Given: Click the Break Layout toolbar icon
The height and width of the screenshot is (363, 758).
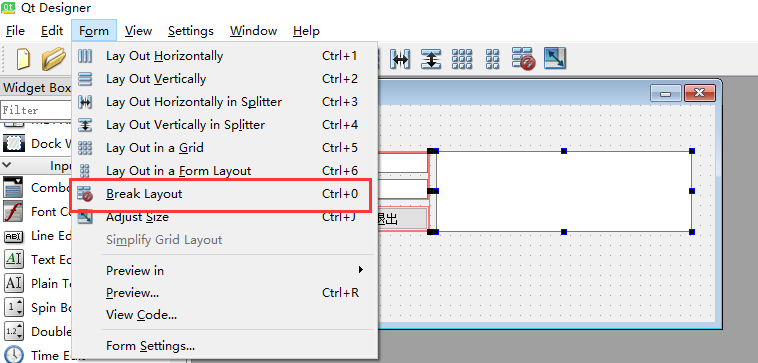Looking at the screenshot, I should pyautogui.click(x=524, y=59).
